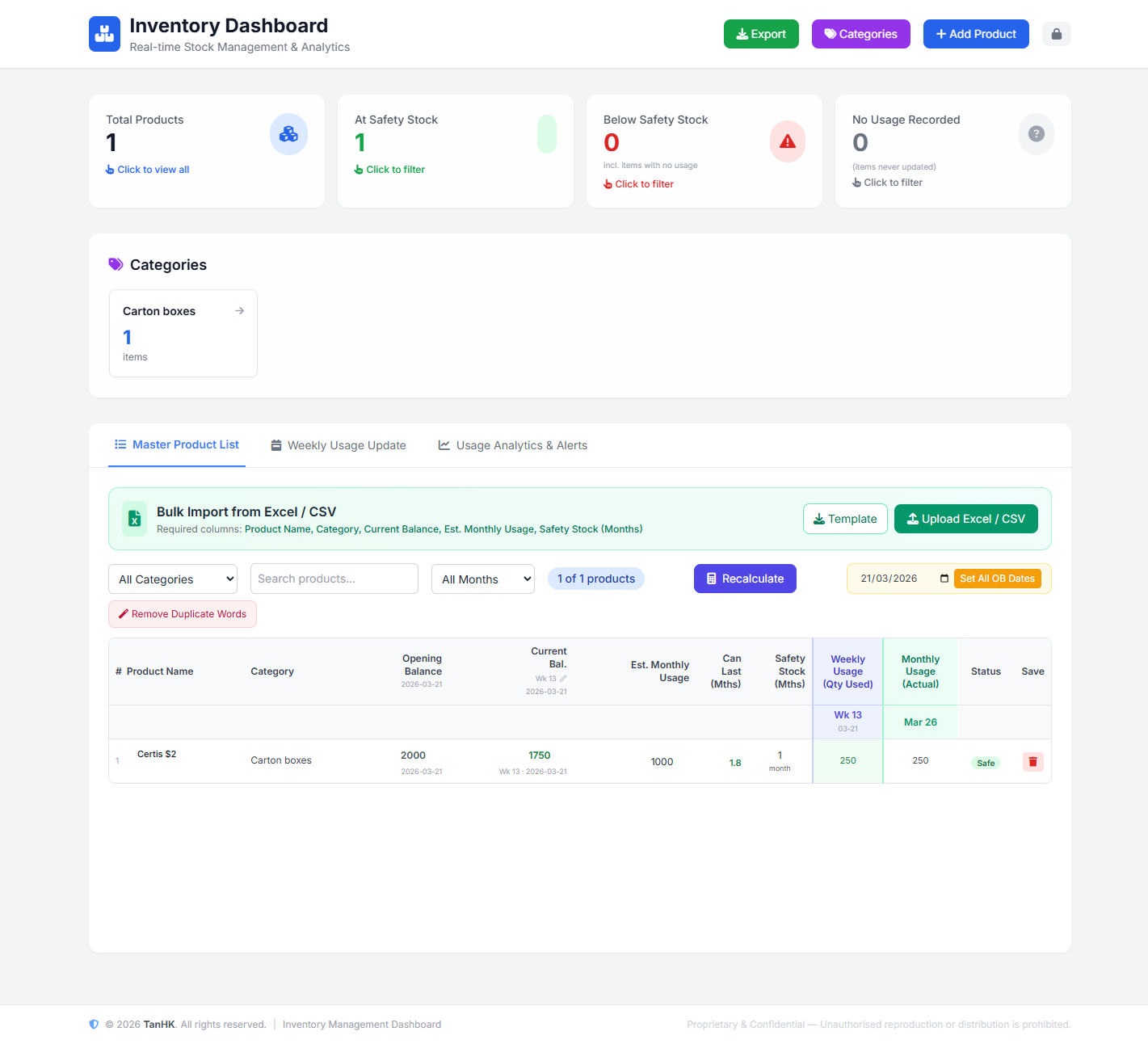The image size is (1148, 1044).
Task: Click the green Excel file icon in Bulk Import banner
Action: (134, 519)
